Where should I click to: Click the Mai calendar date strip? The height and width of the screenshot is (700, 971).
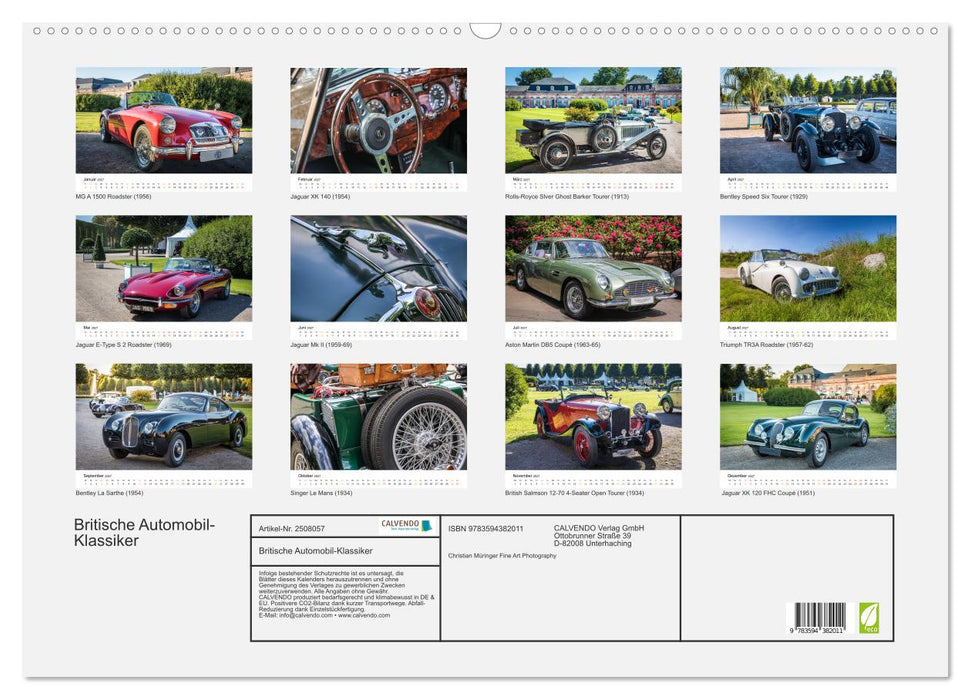click(x=163, y=330)
